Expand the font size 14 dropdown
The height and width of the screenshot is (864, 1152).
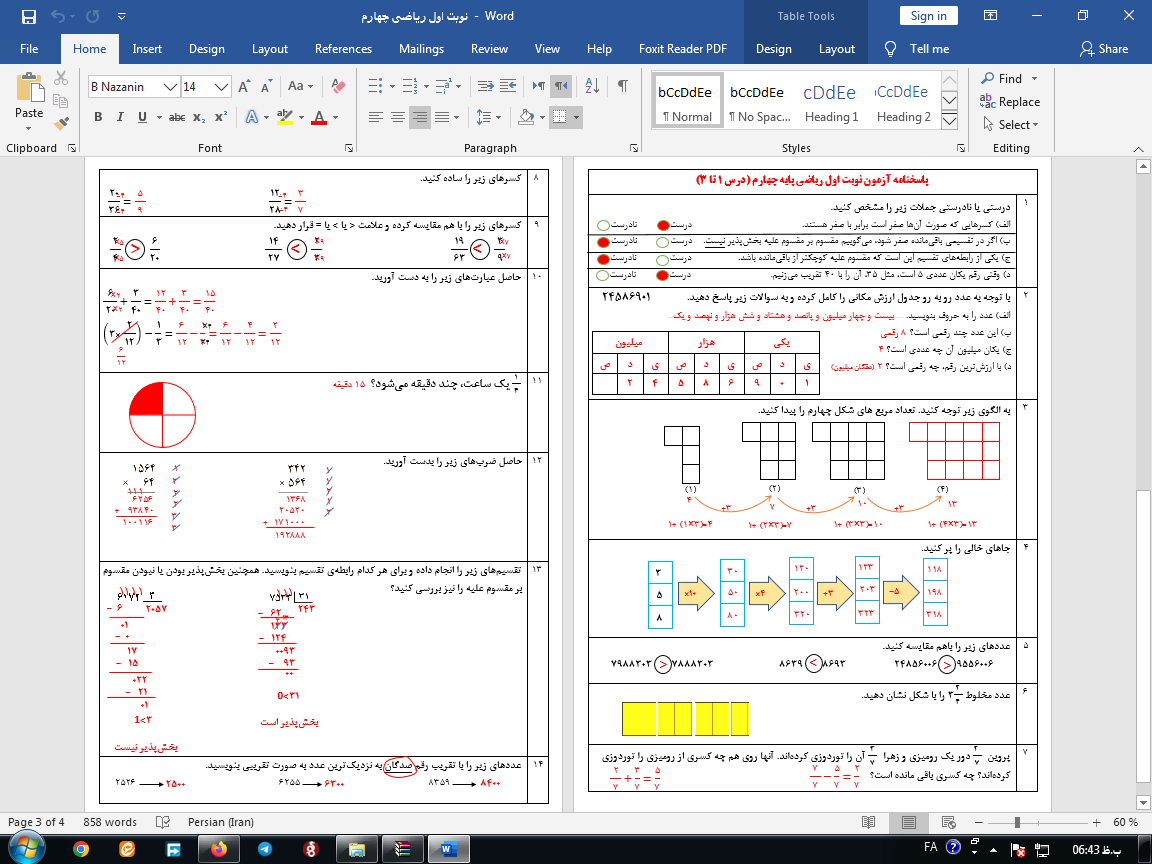tap(222, 87)
